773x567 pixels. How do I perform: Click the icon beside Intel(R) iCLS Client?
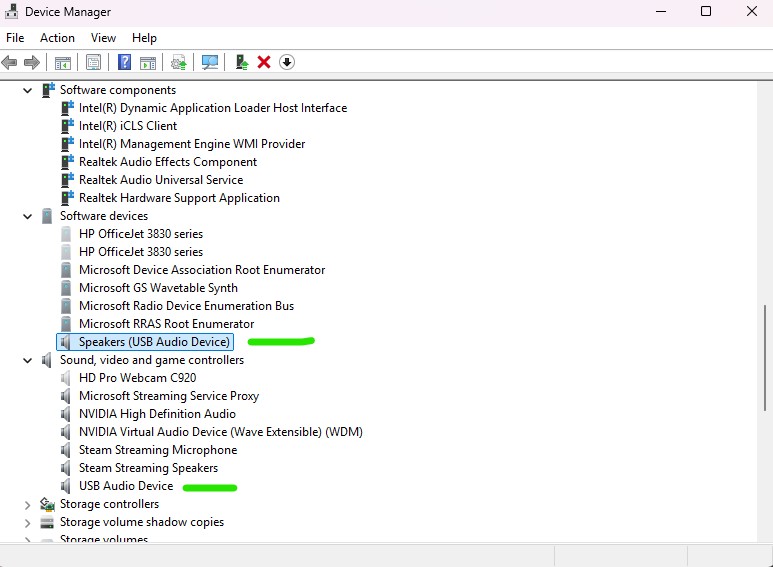pyautogui.click(x=67, y=126)
